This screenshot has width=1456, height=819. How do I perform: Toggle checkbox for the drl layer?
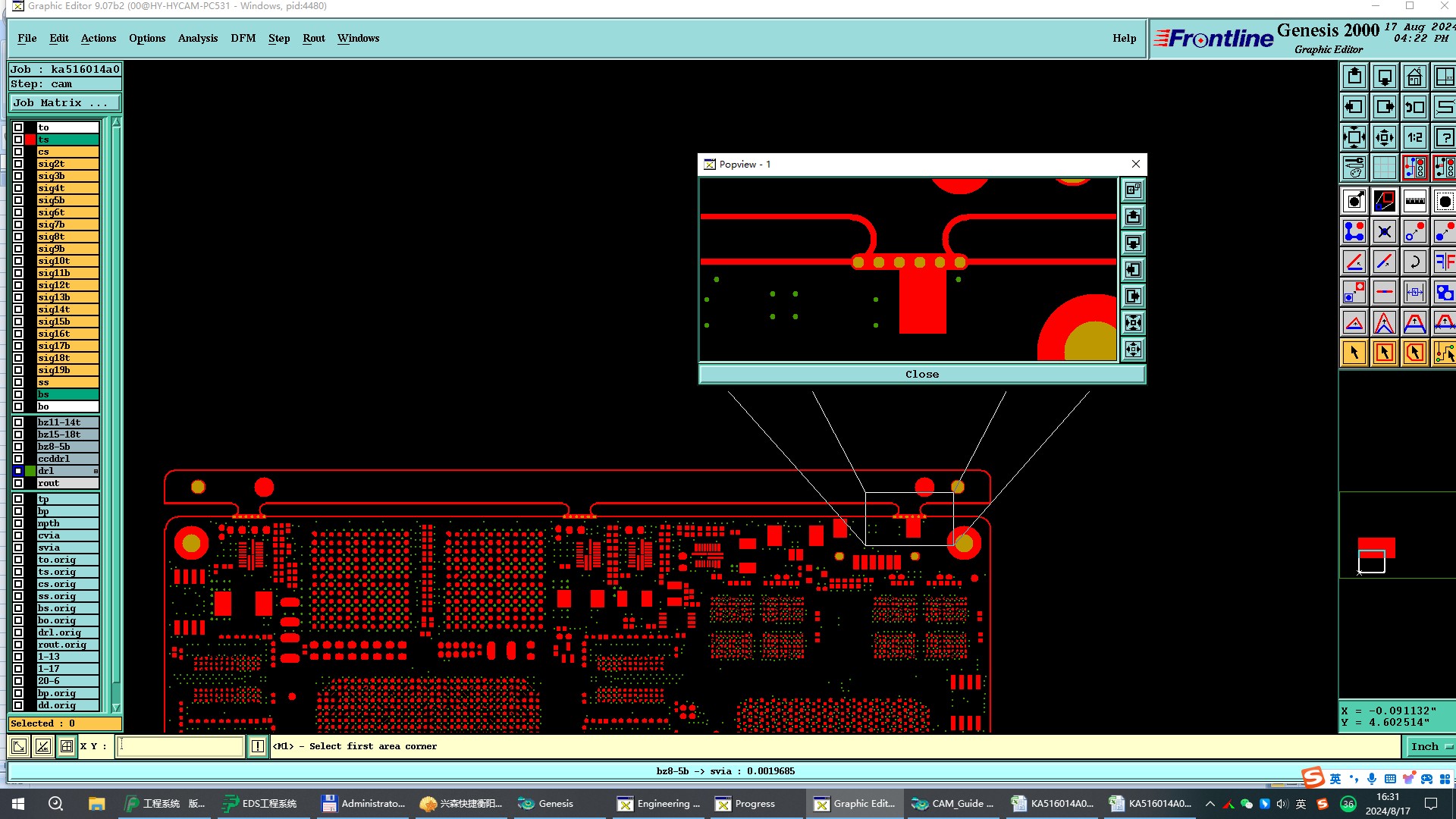click(x=18, y=471)
